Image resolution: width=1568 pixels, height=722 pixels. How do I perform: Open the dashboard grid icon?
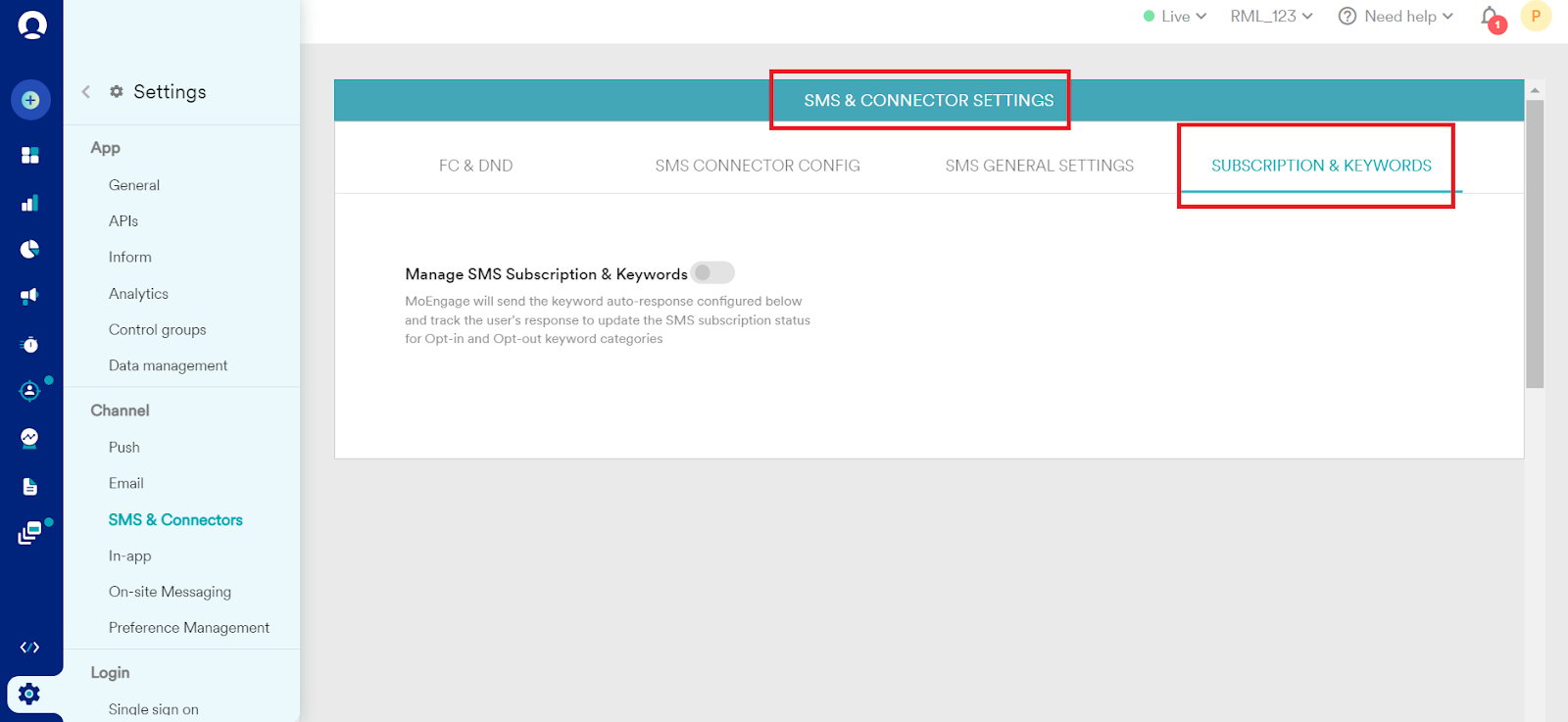click(x=30, y=155)
